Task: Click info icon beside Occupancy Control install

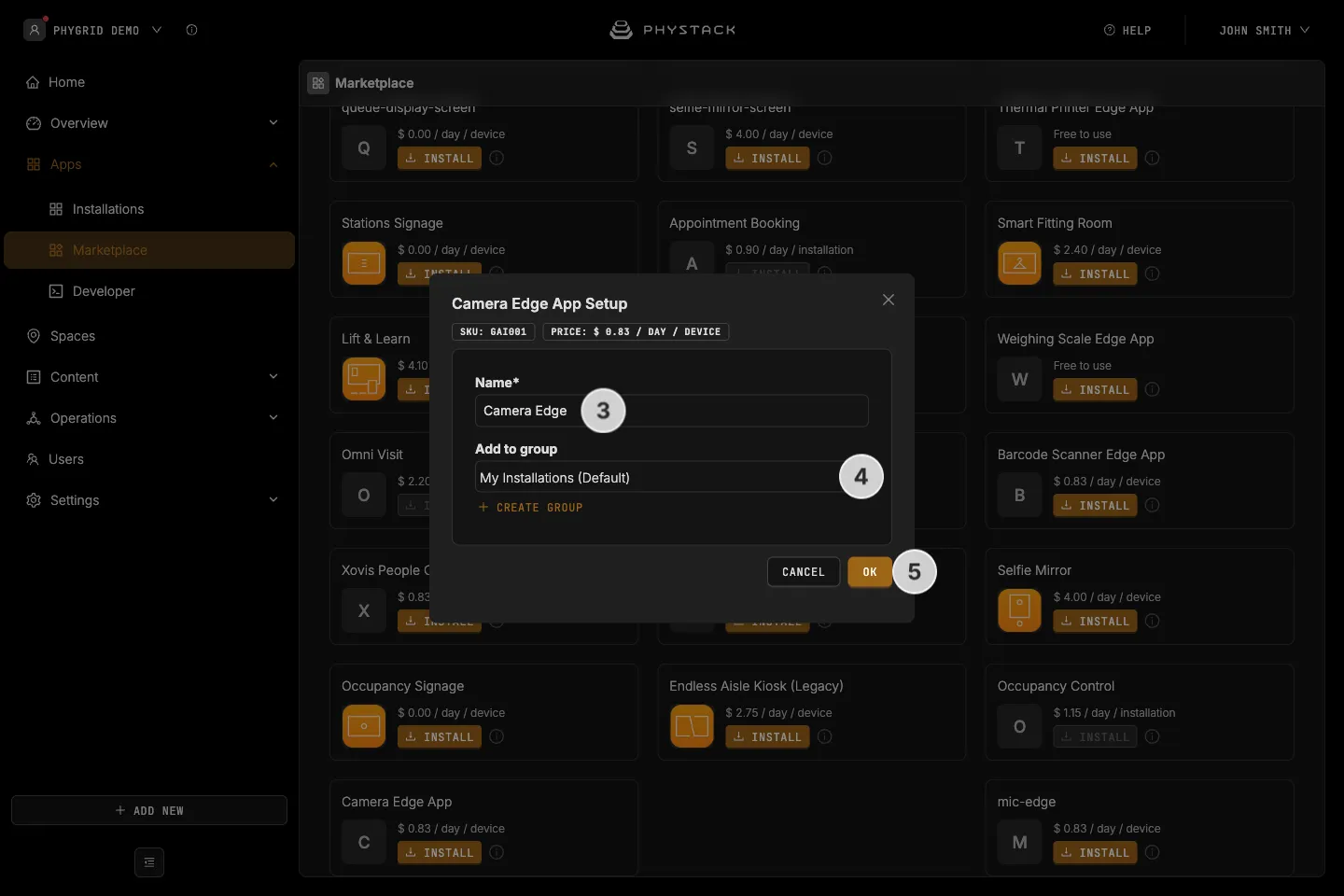Action: point(1153,736)
